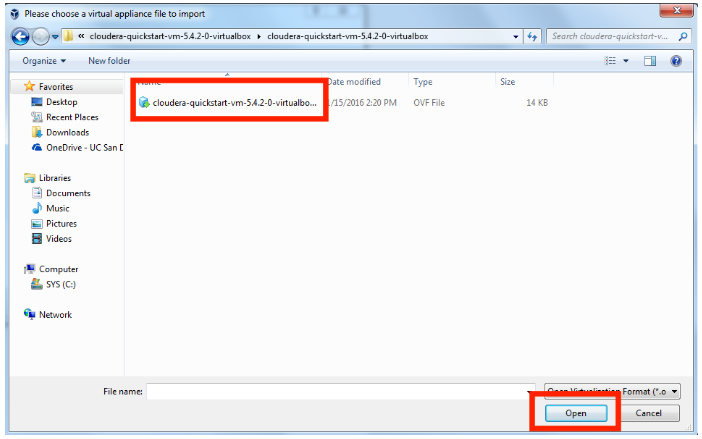
Task: Click the OVF file's appliance icon
Action: pyautogui.click(x=144, y=102)
